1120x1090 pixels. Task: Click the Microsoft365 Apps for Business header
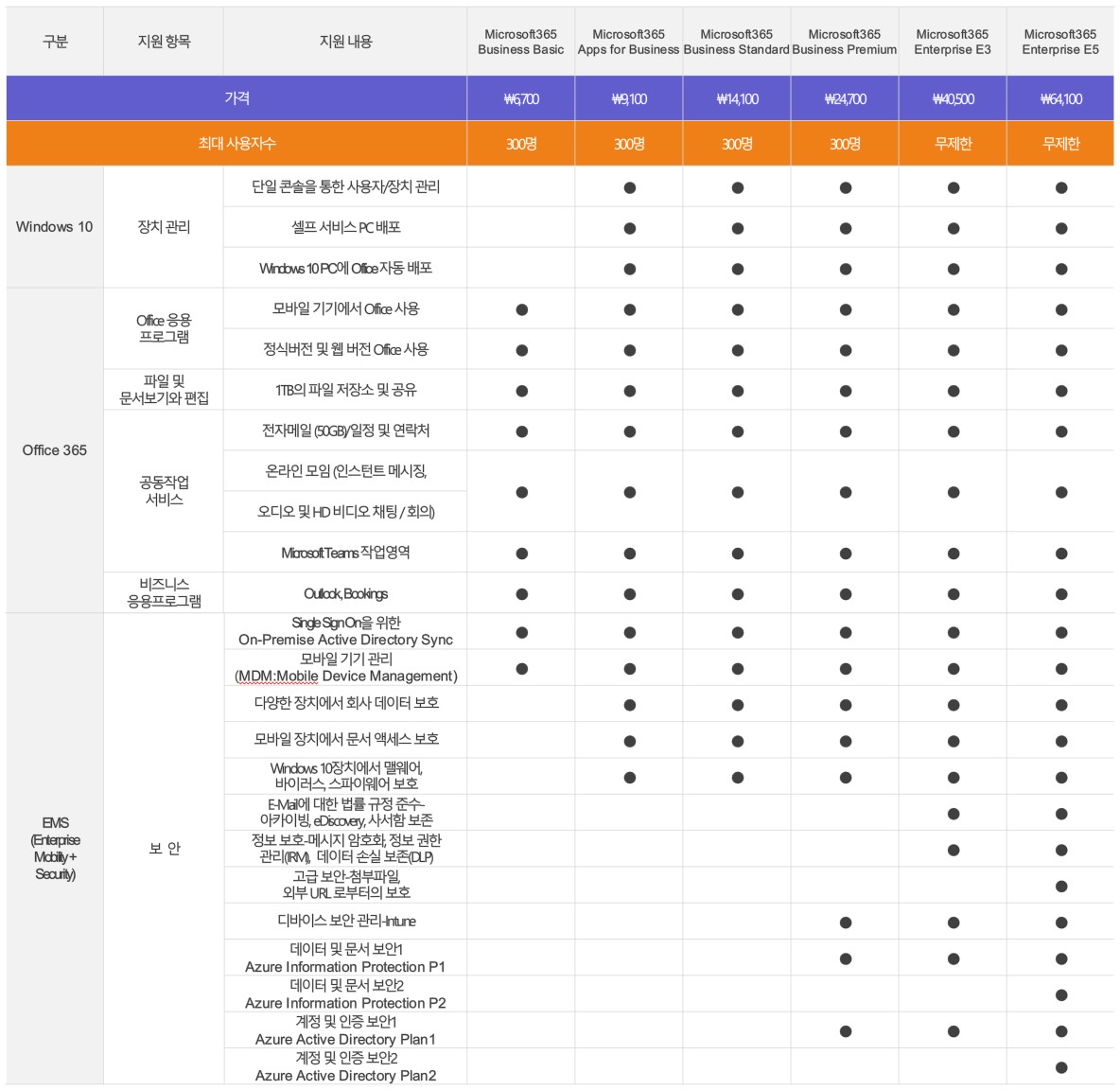(628, 42)
